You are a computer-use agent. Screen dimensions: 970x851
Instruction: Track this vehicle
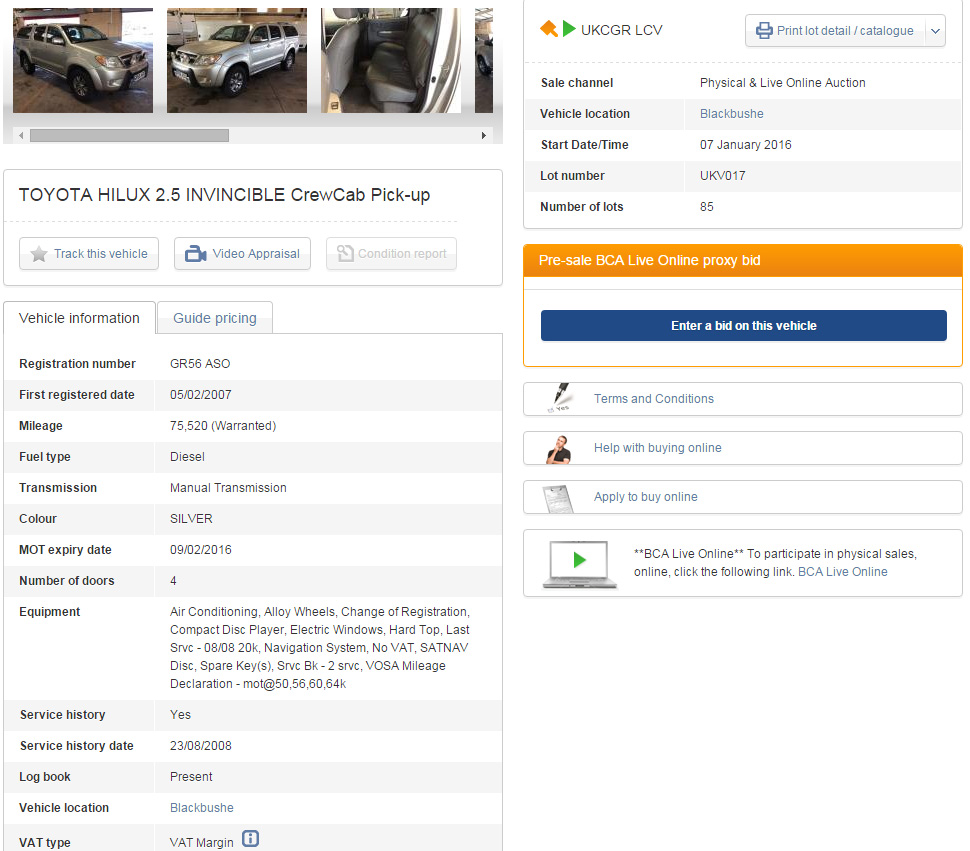tap(89, 254)
